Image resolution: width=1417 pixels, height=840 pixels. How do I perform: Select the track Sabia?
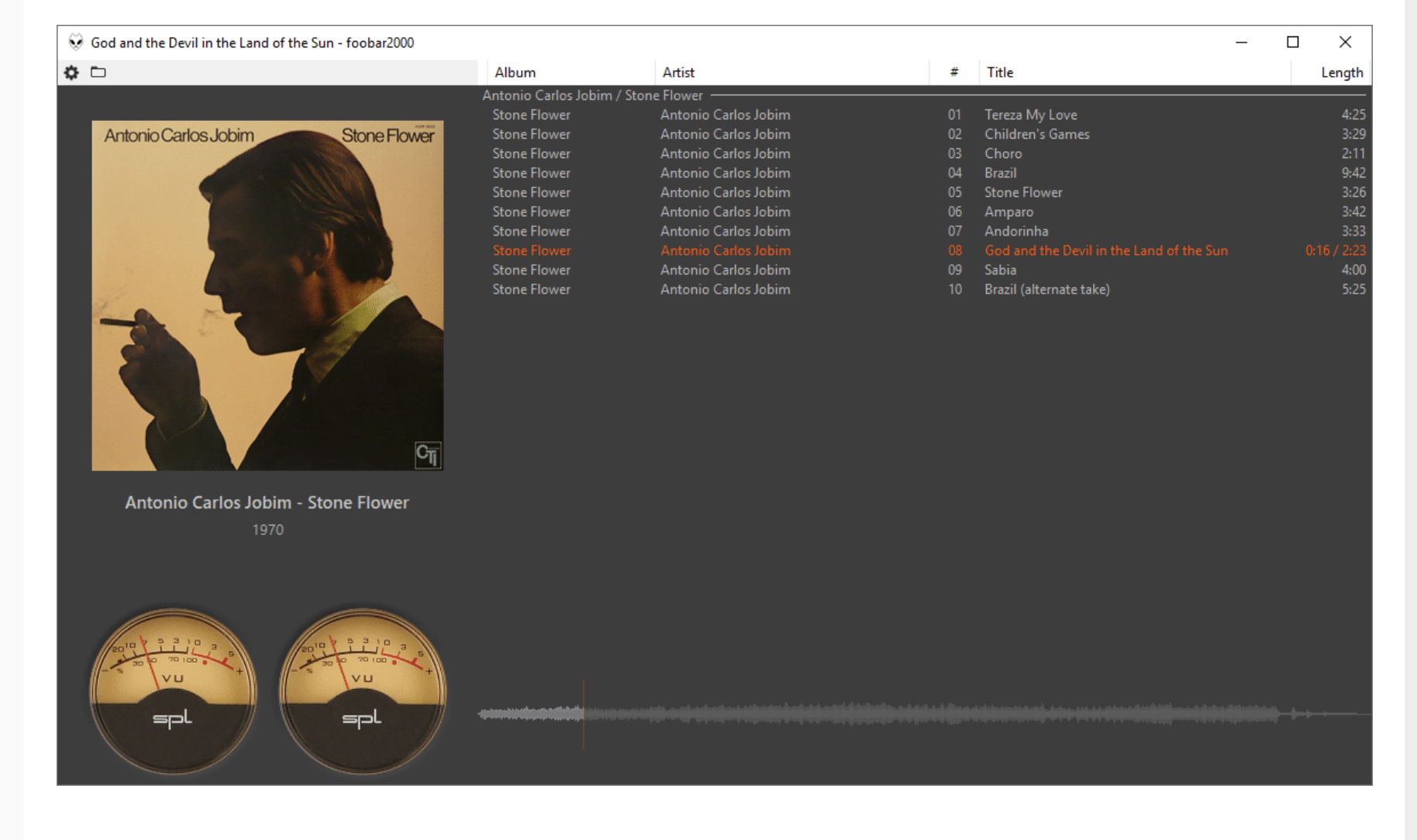[x=925, y=270]
